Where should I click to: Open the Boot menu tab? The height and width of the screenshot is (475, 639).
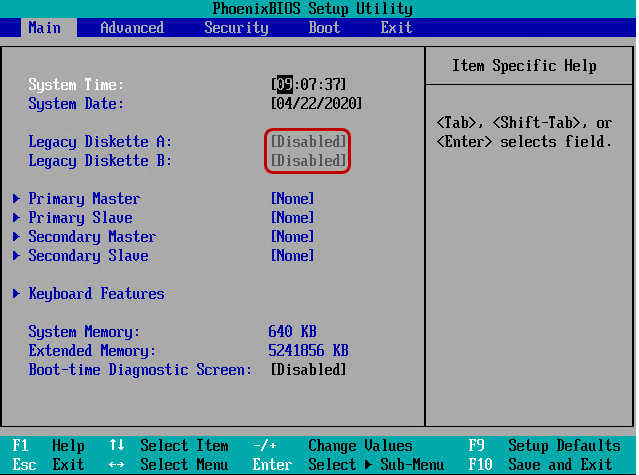click(x=324, y=28)
